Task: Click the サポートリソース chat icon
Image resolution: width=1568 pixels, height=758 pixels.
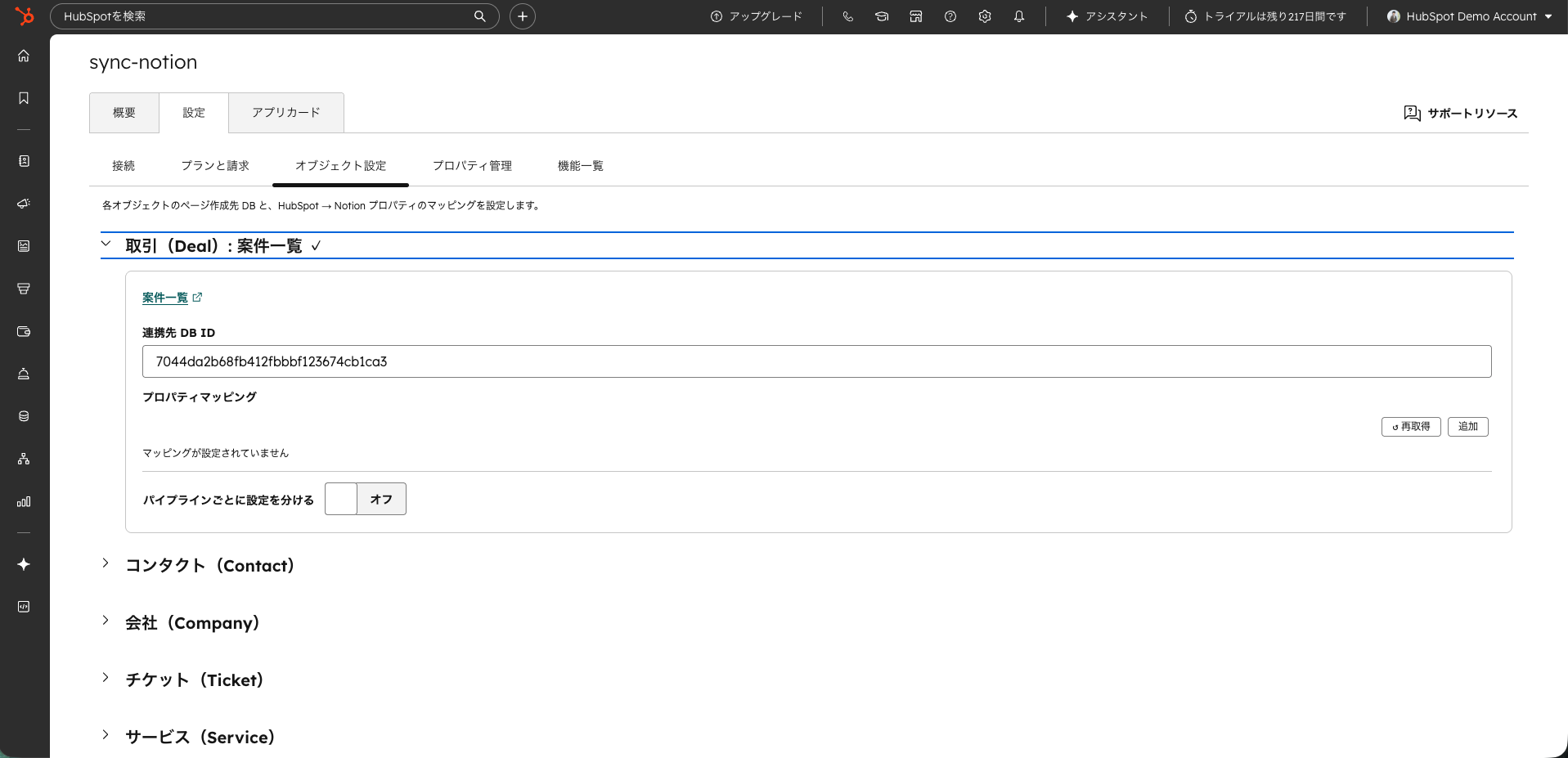Action: 1412,113
